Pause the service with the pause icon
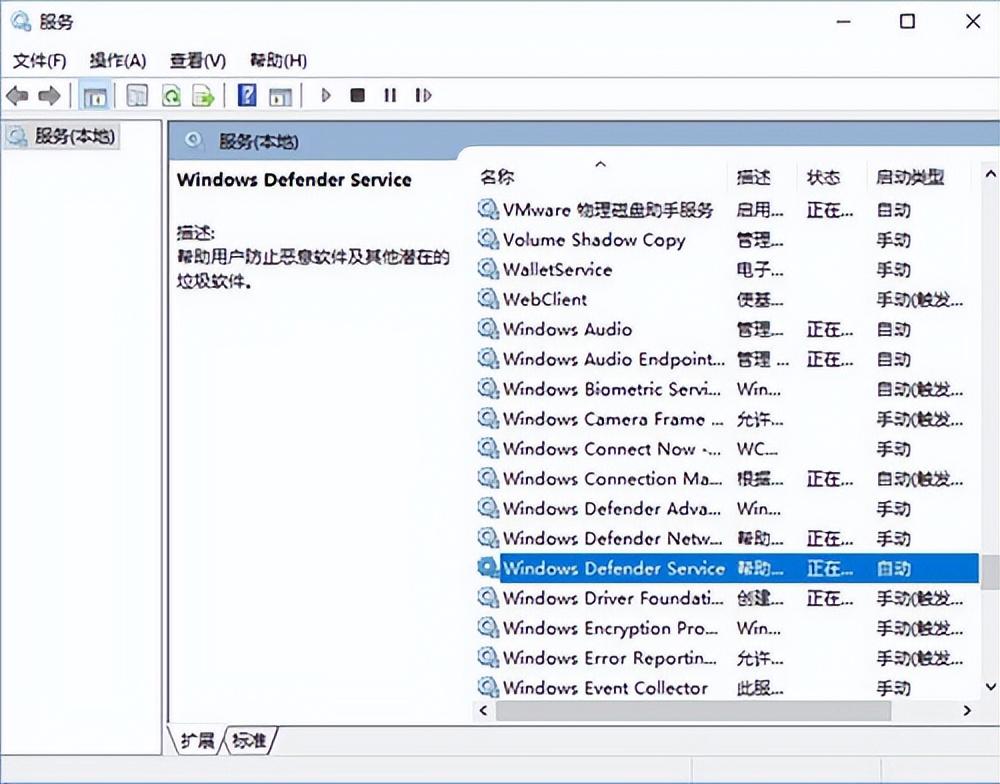1000x784 pixels. coord(390,95)
